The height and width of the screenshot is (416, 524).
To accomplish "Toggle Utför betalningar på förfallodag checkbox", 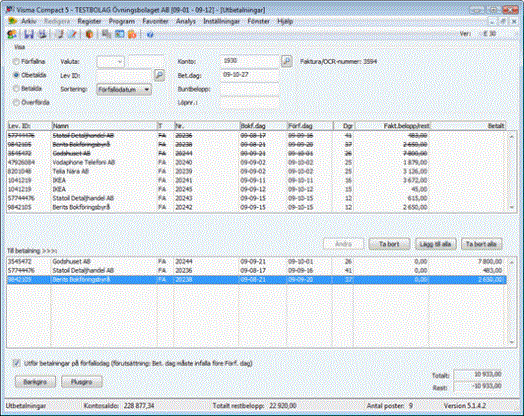I will 16,363.
